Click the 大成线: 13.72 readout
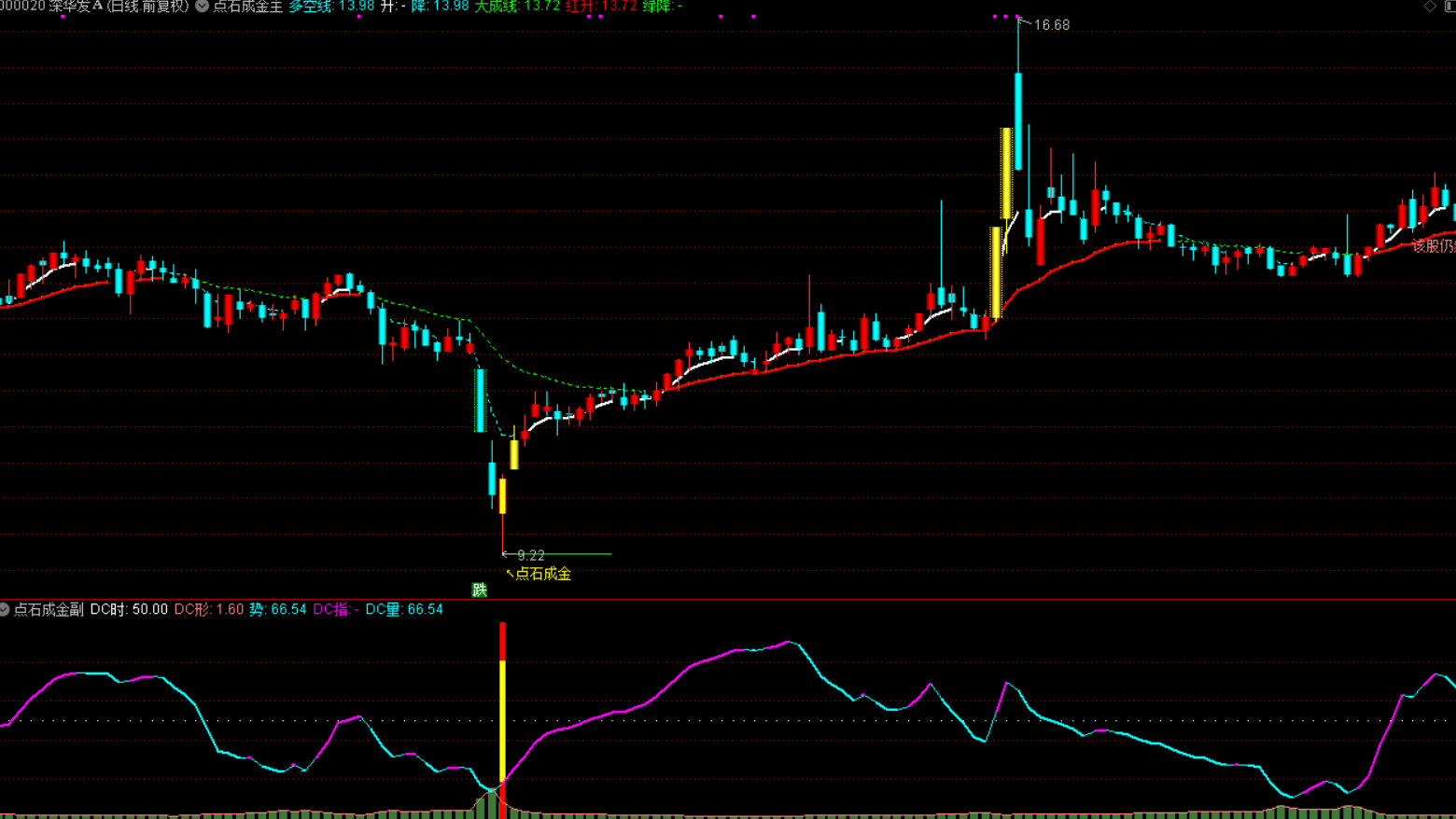Viewport: 1456px width, 819px height. pyautogui.click(x=517, y=7)
